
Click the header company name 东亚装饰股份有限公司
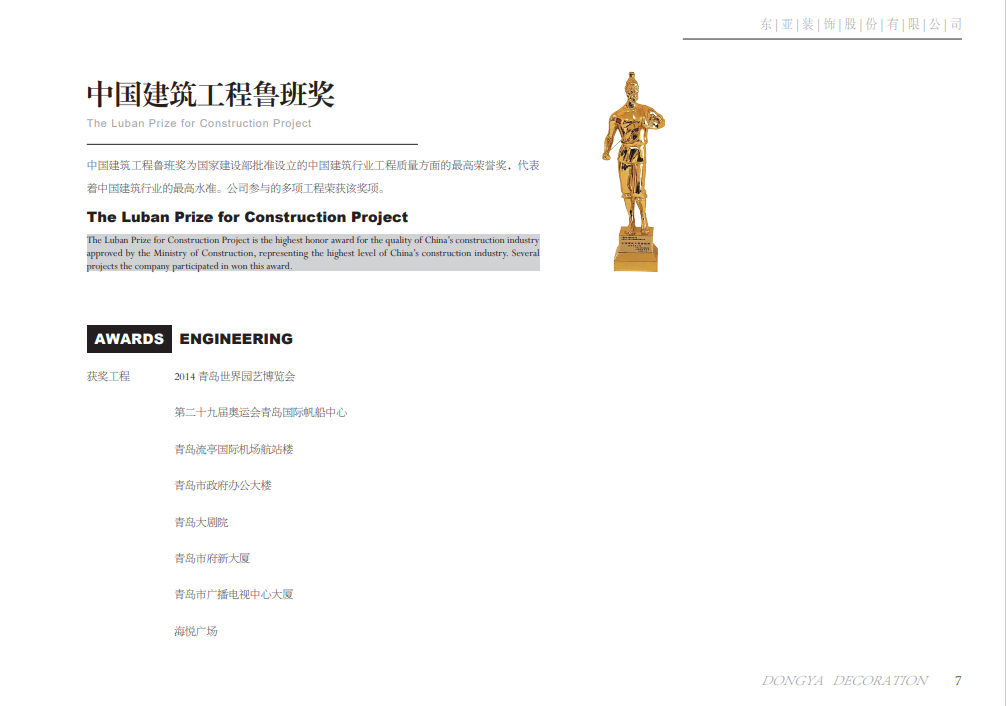(861, 24)
